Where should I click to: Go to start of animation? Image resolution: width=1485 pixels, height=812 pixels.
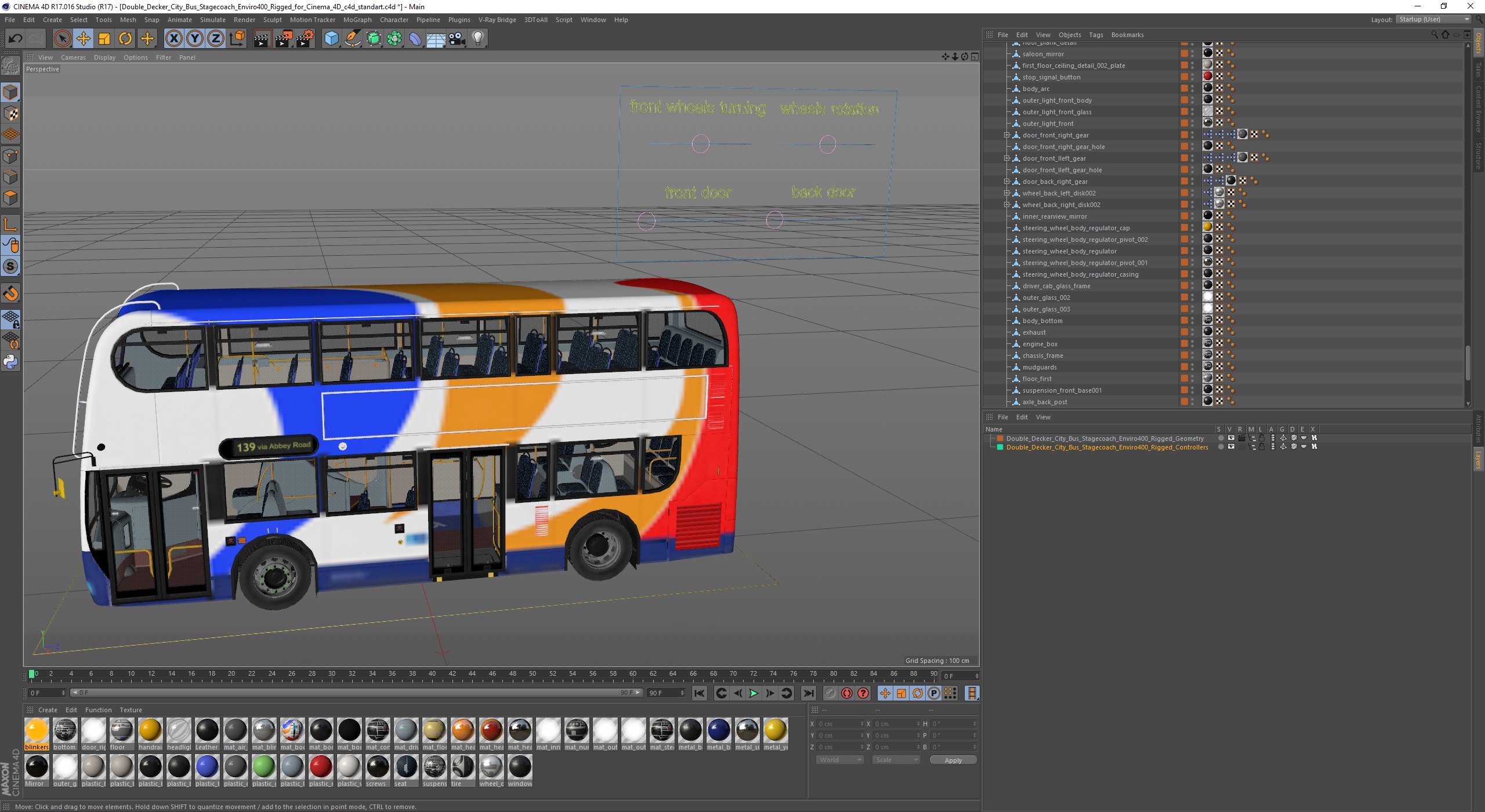[700, 693]
